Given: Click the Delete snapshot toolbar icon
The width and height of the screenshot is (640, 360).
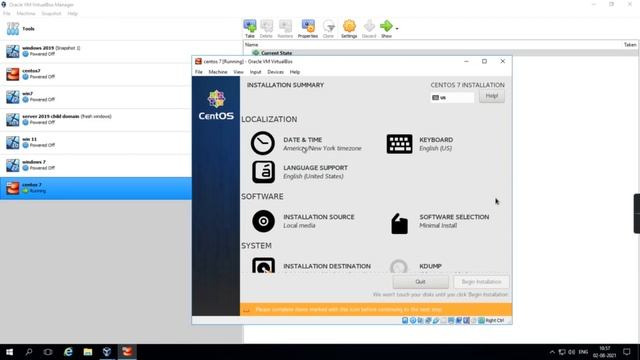Looking at the screenshot, I should point(266,29).
